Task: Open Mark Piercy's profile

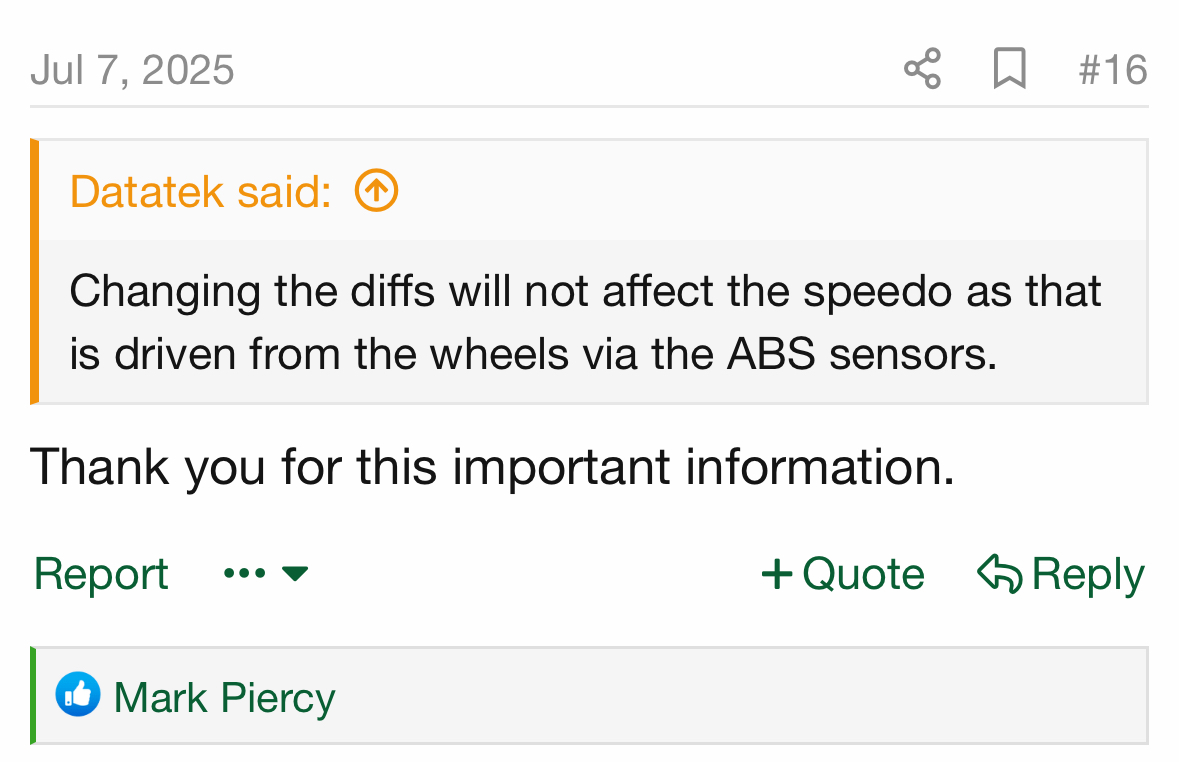Action: pos(224,697)
